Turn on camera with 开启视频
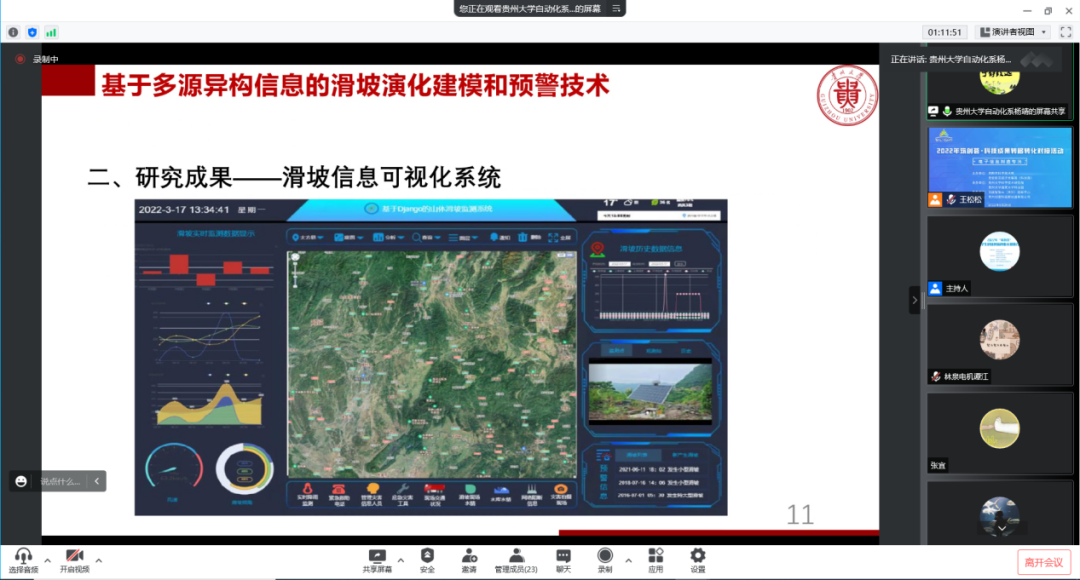Screen dimensions: 1080x580 click(73, 556)
